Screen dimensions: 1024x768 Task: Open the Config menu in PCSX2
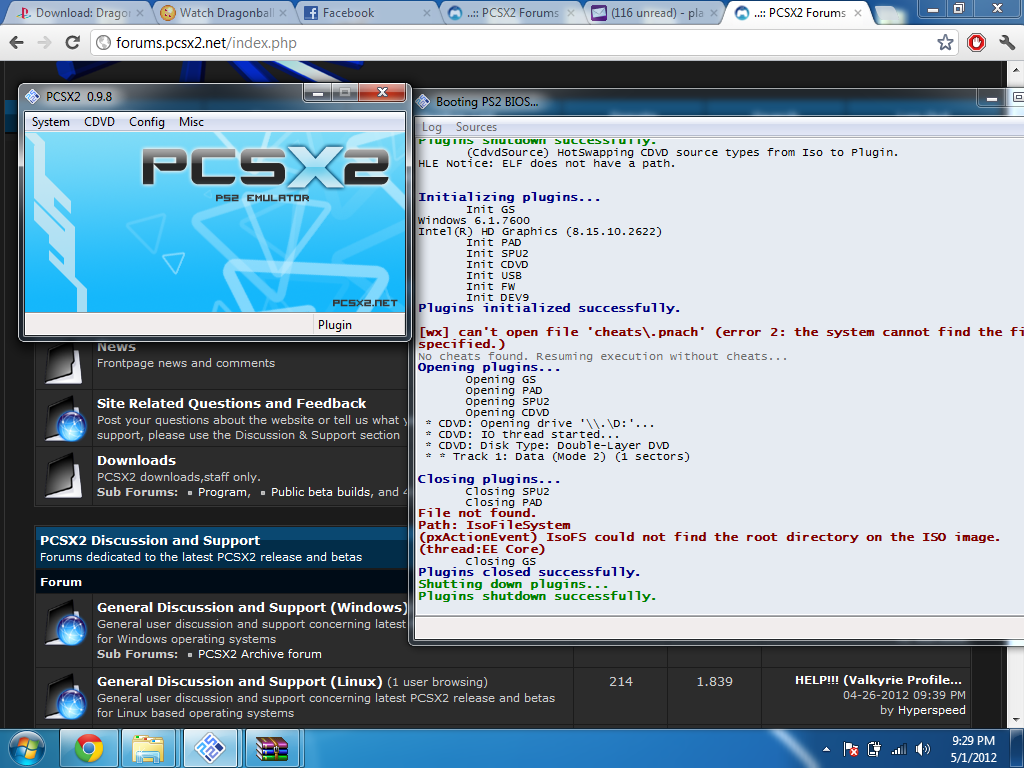[147, 122]
